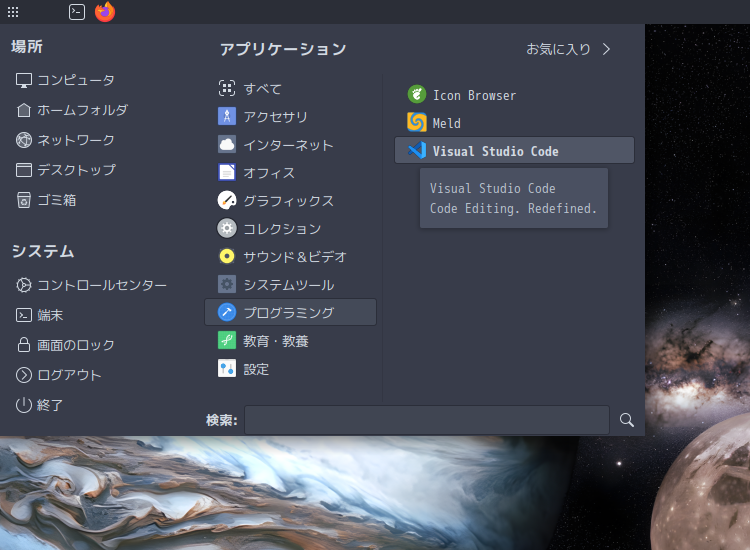The image size is (750, 550).
Task: Click the ホームフォルダ house icon
Action: pos(24,110)
